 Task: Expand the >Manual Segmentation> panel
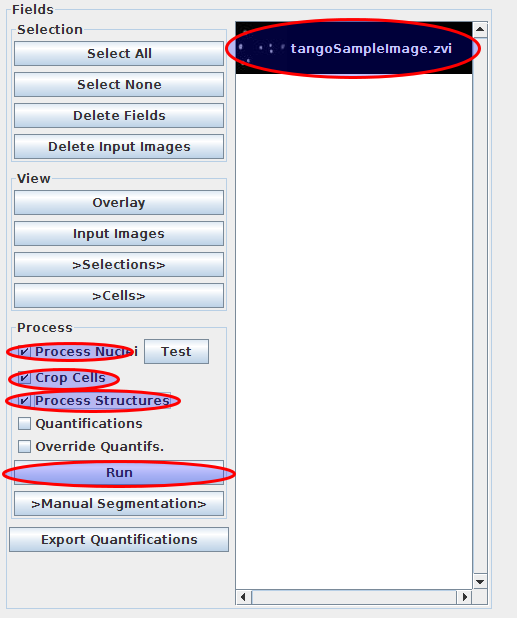coord(119,504)
